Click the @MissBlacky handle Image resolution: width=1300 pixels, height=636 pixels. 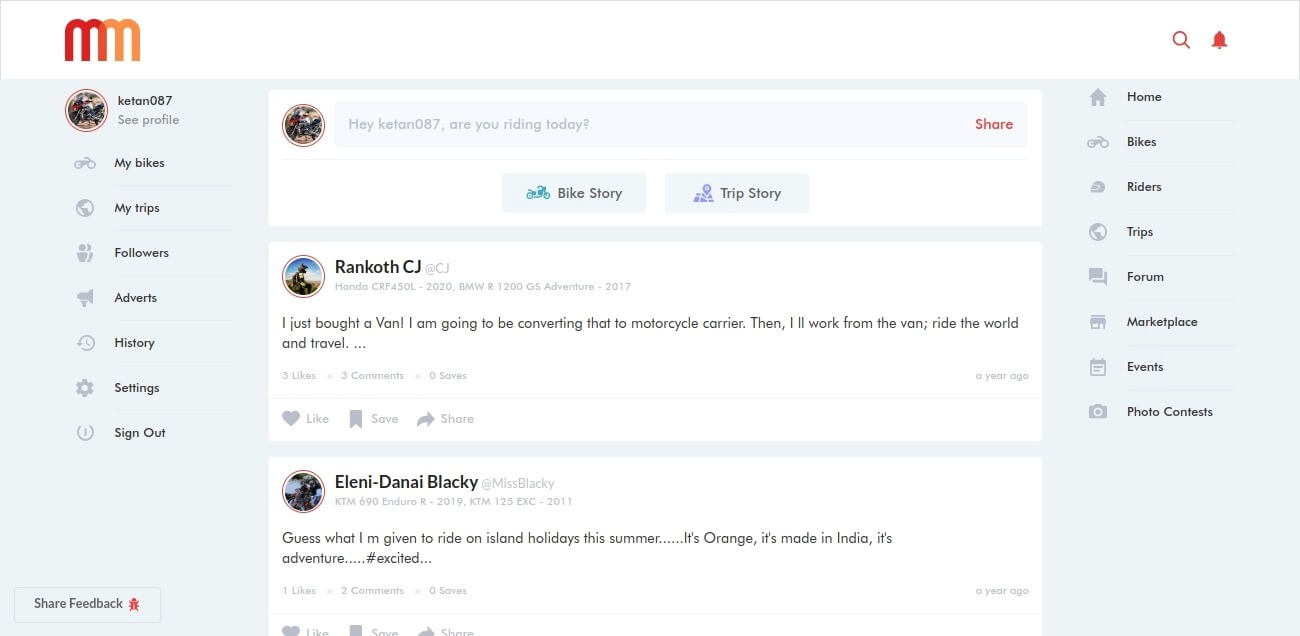tap(518, 484)
